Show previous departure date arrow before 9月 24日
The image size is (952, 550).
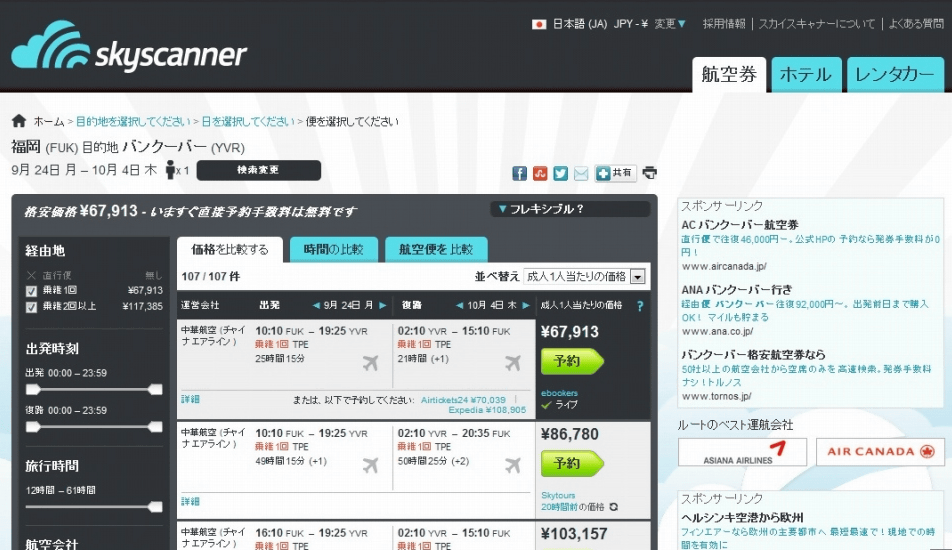(316, 305)
